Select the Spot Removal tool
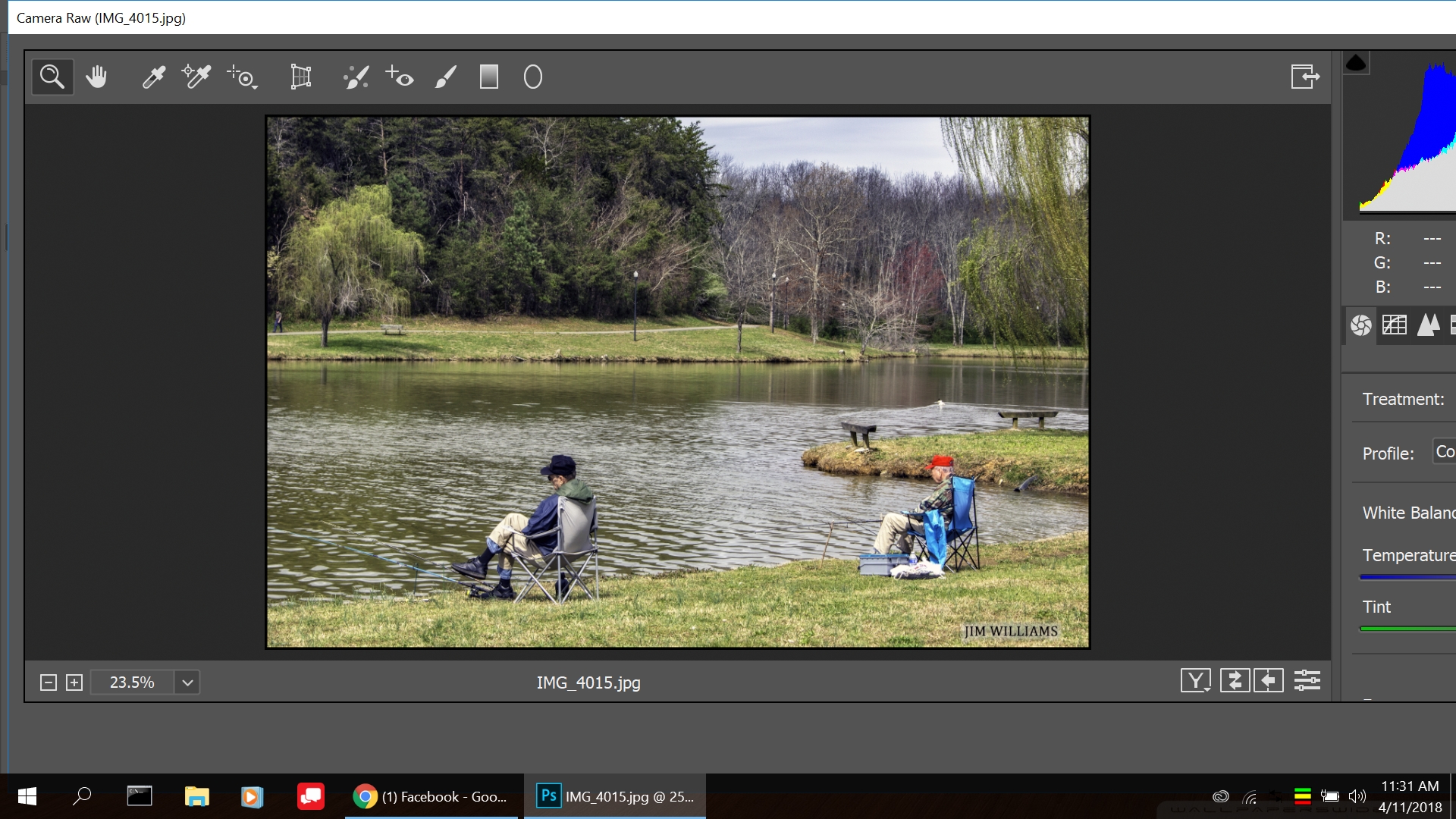Screen dimensions: 1456x819 [x=356, y=77]
